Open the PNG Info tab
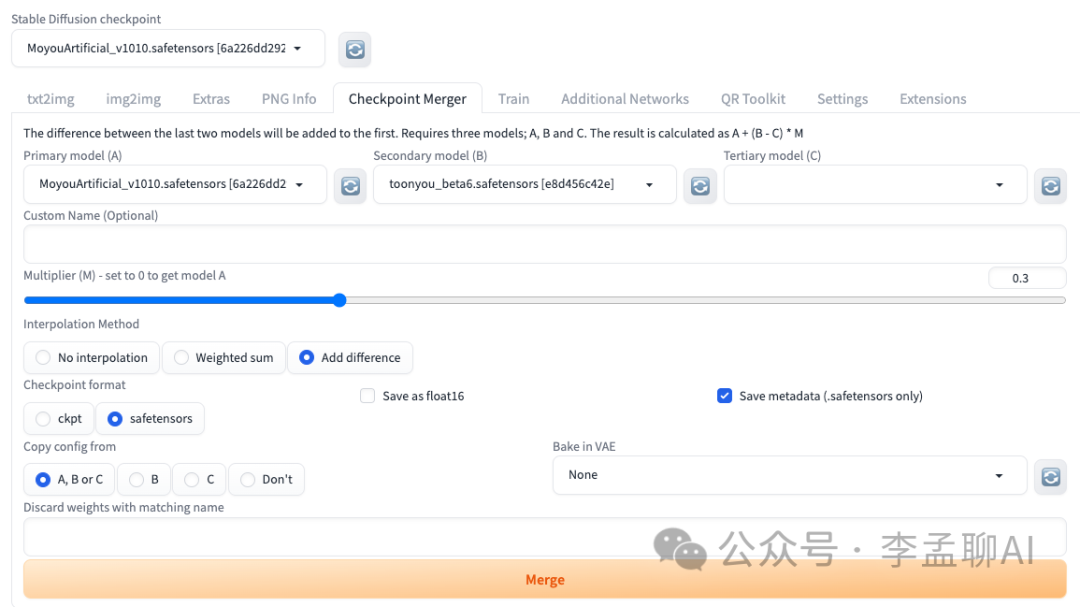This screenshot has height=607, width=1080. (x=289, y=99)
